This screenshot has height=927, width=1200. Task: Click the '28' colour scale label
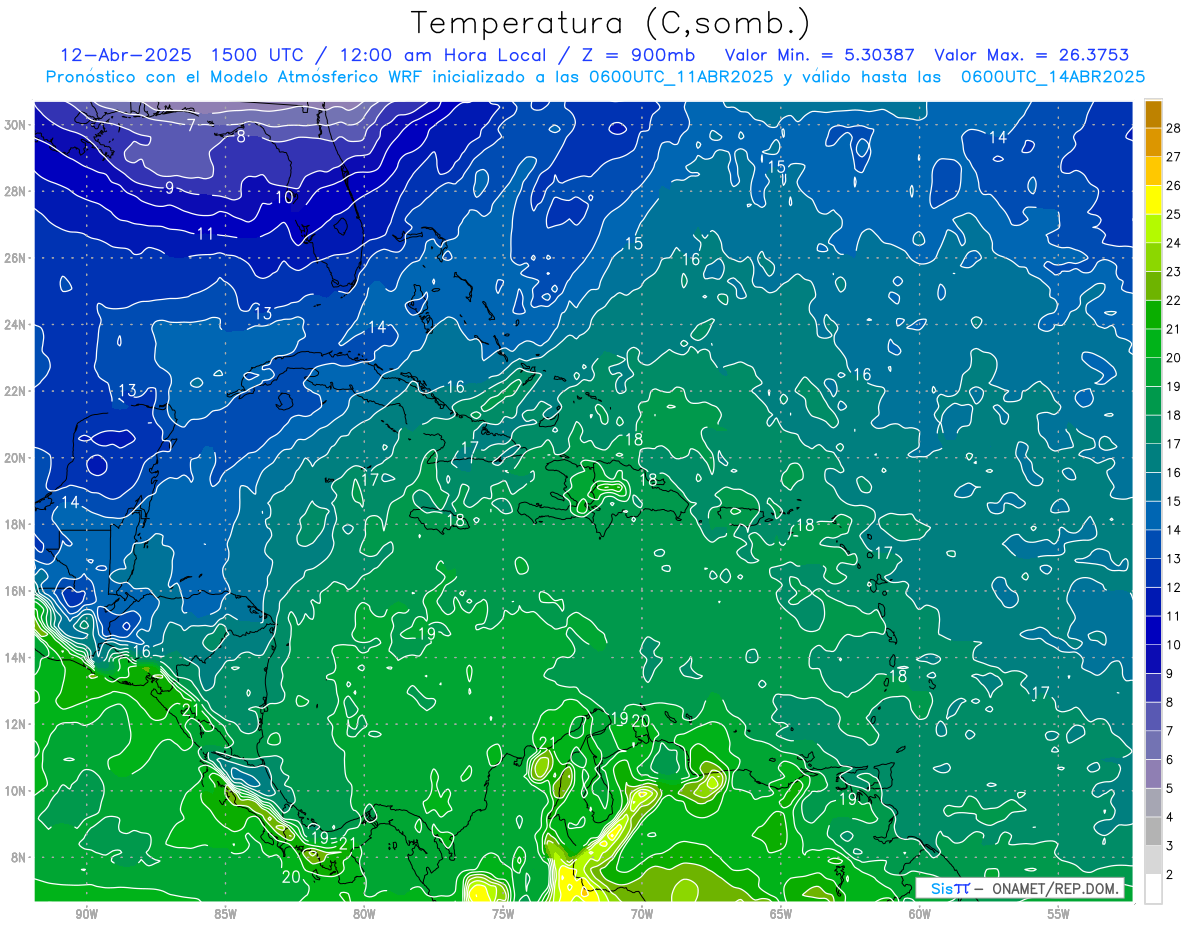(1173, 127)
